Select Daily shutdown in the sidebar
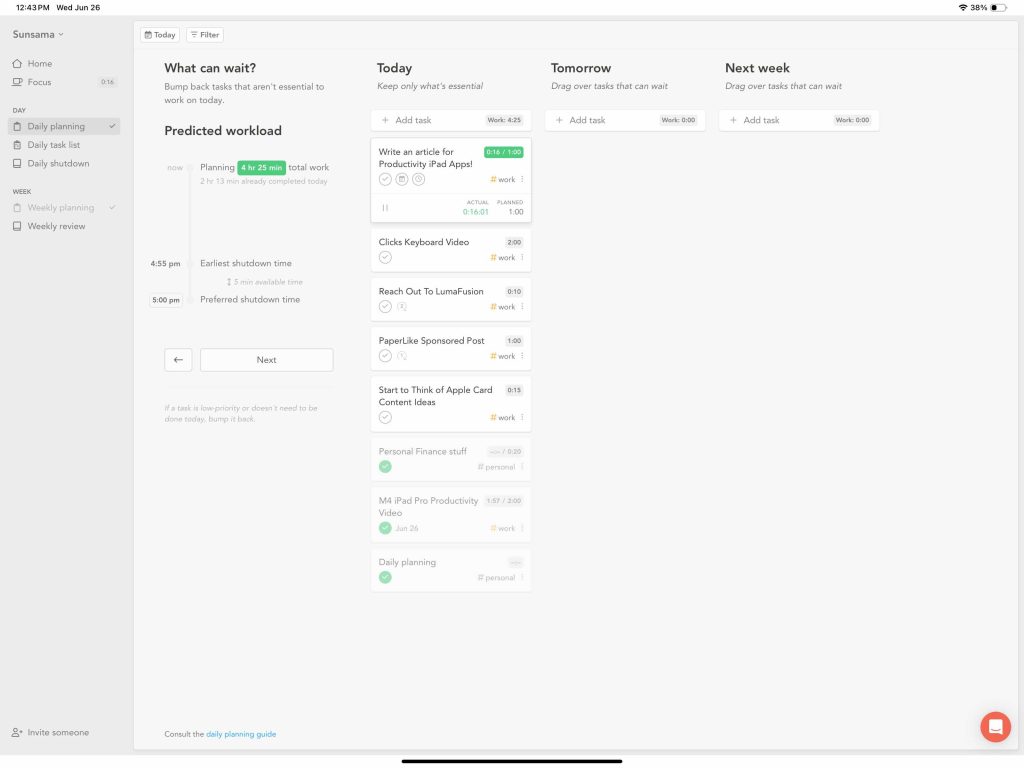This screenshot has width=1024, height=768. [x=58, y=163]
